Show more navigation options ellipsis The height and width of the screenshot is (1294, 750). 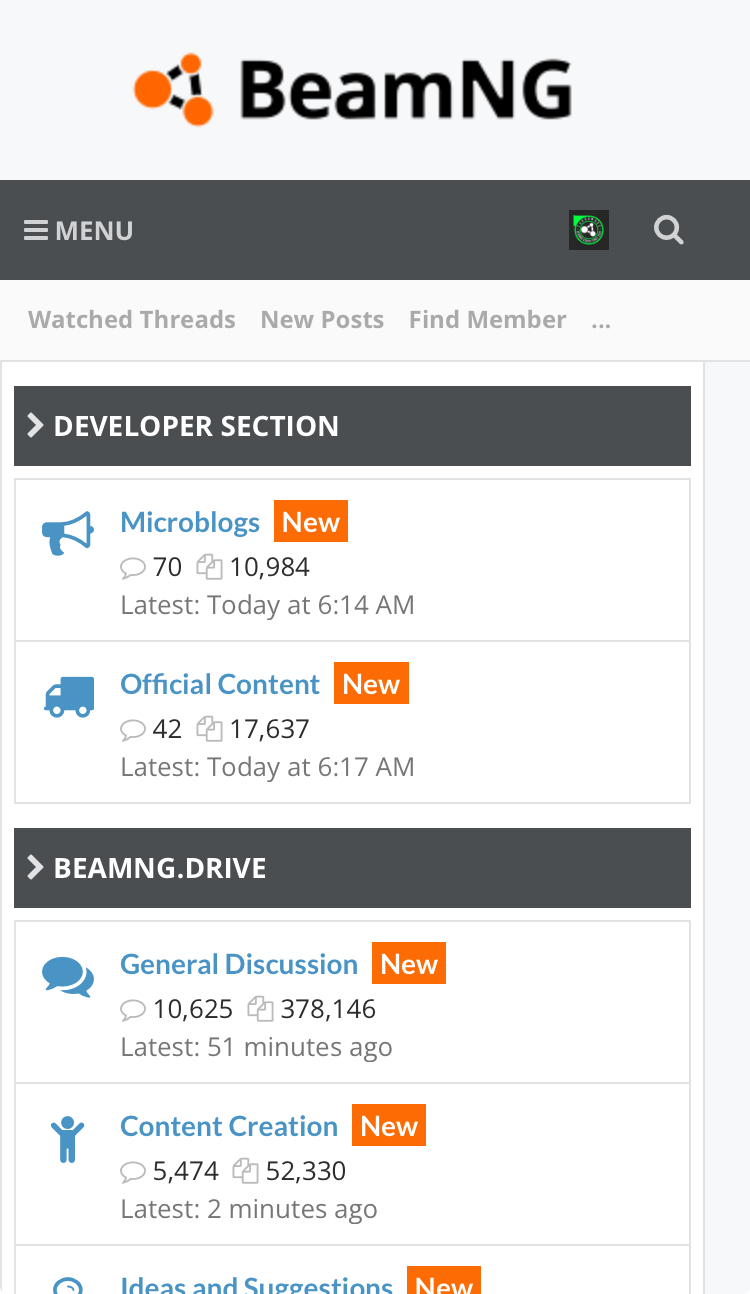tap(601, 320)
